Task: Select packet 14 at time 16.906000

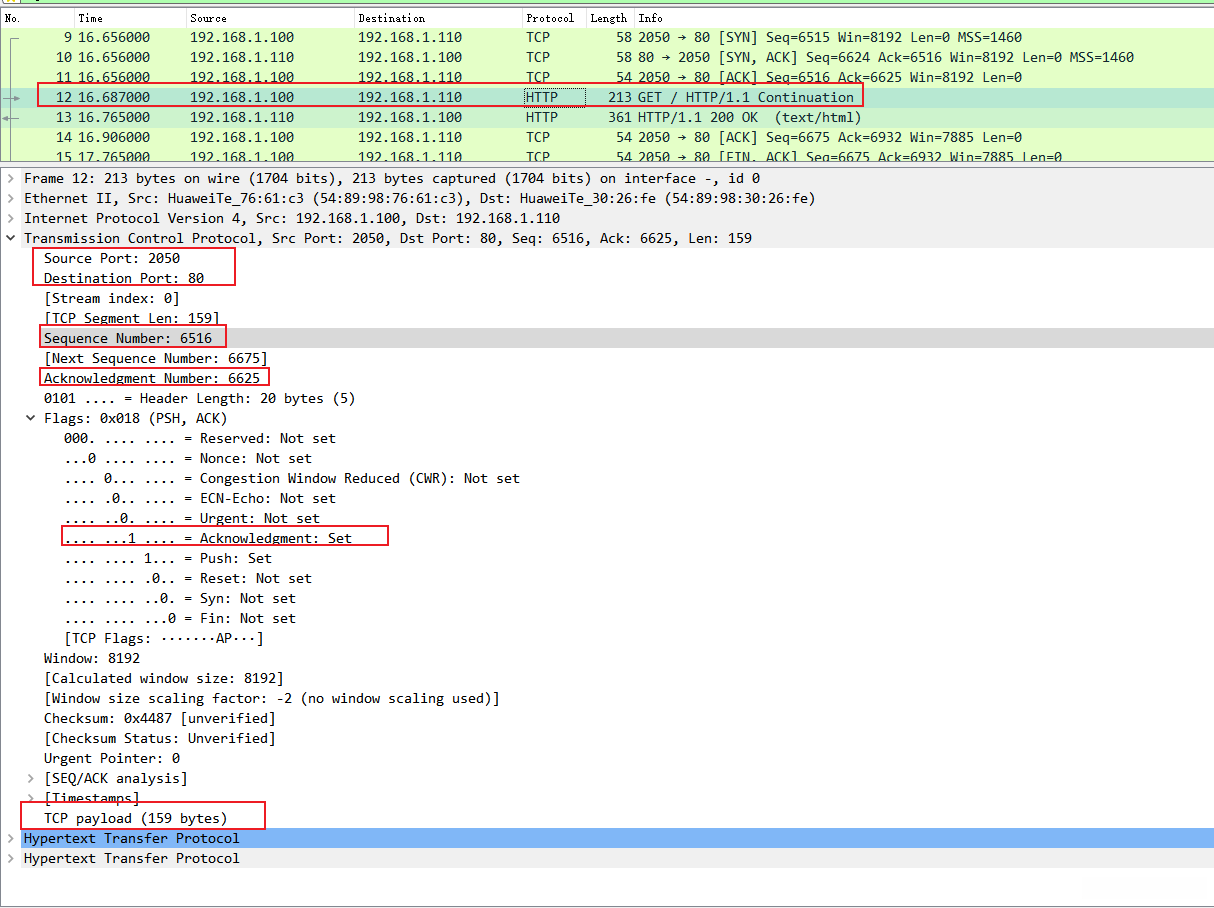Action: (607, 137)
